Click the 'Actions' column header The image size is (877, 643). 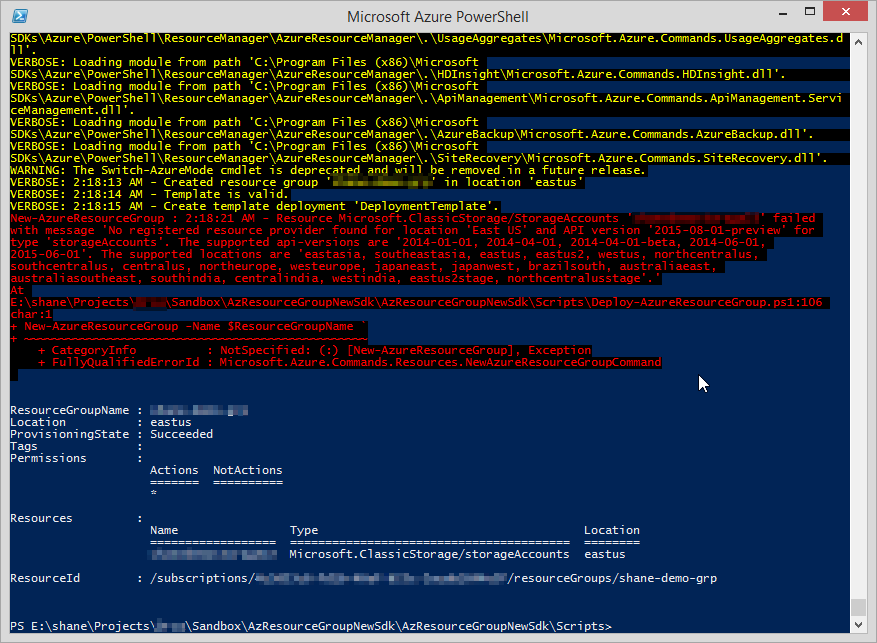(174, 470)
